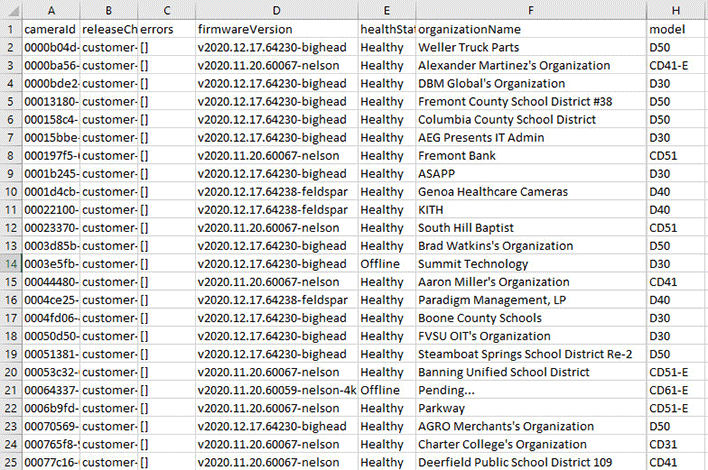Image resolution: width=708 pixels, height=470 pixels.
Task: Select cell Columbia County School District
Action: coord(531,120)
